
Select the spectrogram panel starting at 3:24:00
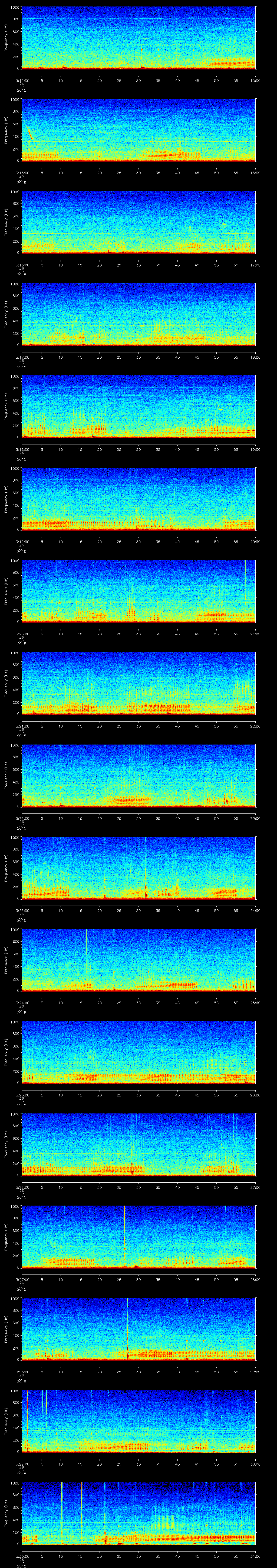pyautogui.click(x=138, y=960)
